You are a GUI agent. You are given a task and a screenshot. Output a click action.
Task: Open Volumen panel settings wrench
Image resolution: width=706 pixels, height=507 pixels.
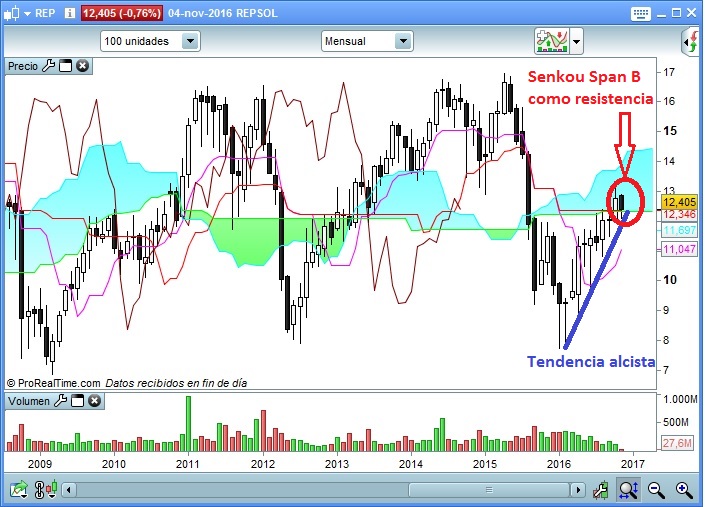60,401
